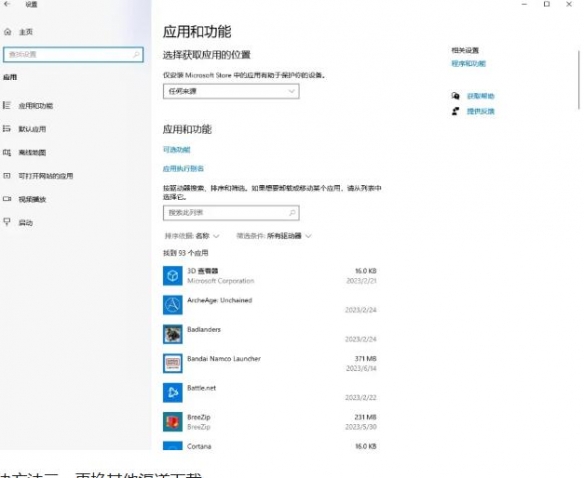
Task: Open 应用和功能 in the sidebar
Action: tap(36, 106)
